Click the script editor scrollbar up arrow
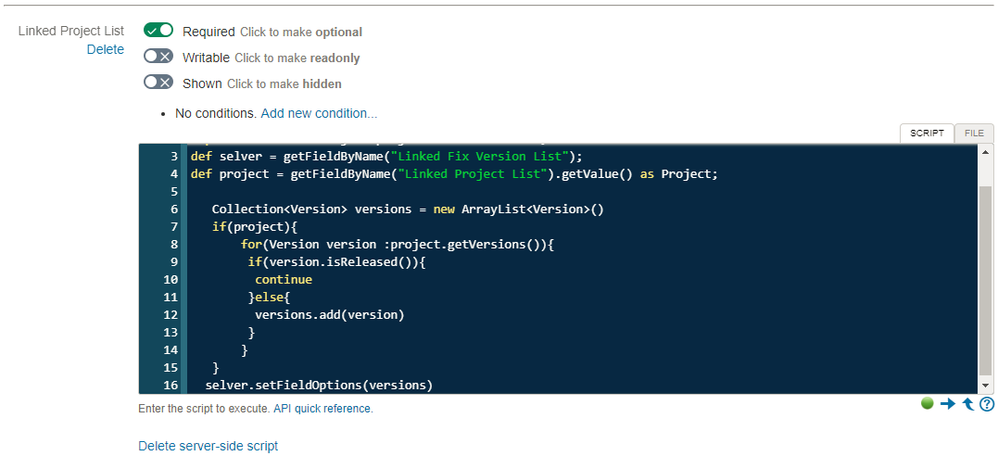The width and height of the screenshot is (998, 457). point(985,151)
